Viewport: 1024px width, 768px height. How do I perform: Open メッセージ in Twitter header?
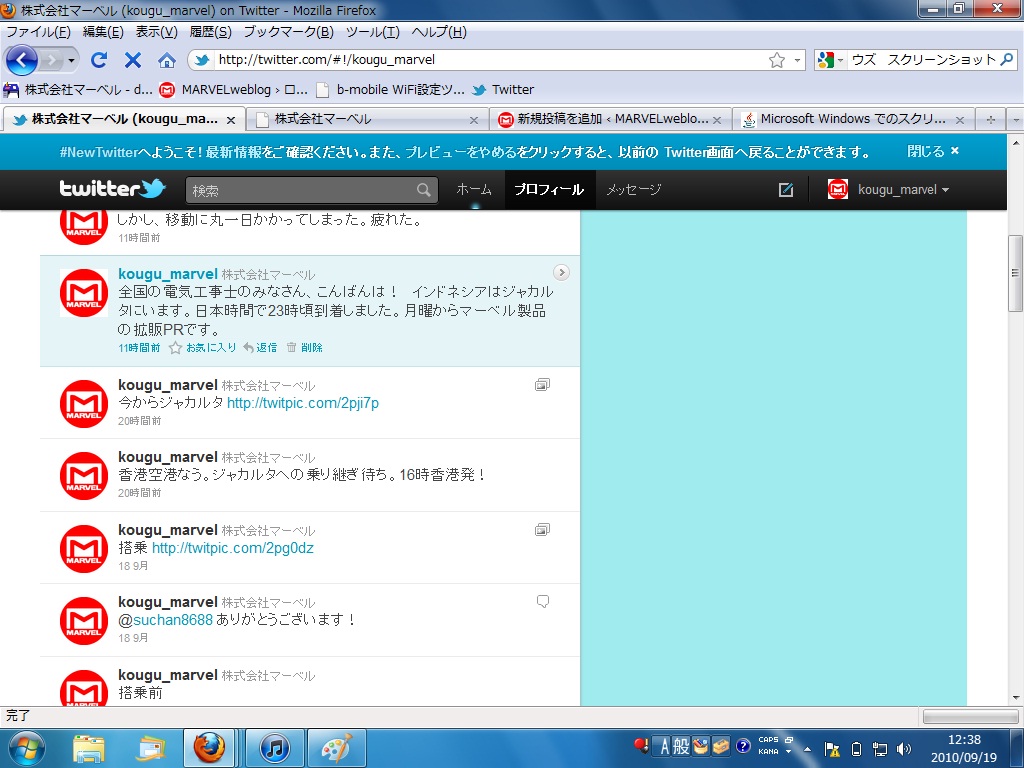coord(633,190)
